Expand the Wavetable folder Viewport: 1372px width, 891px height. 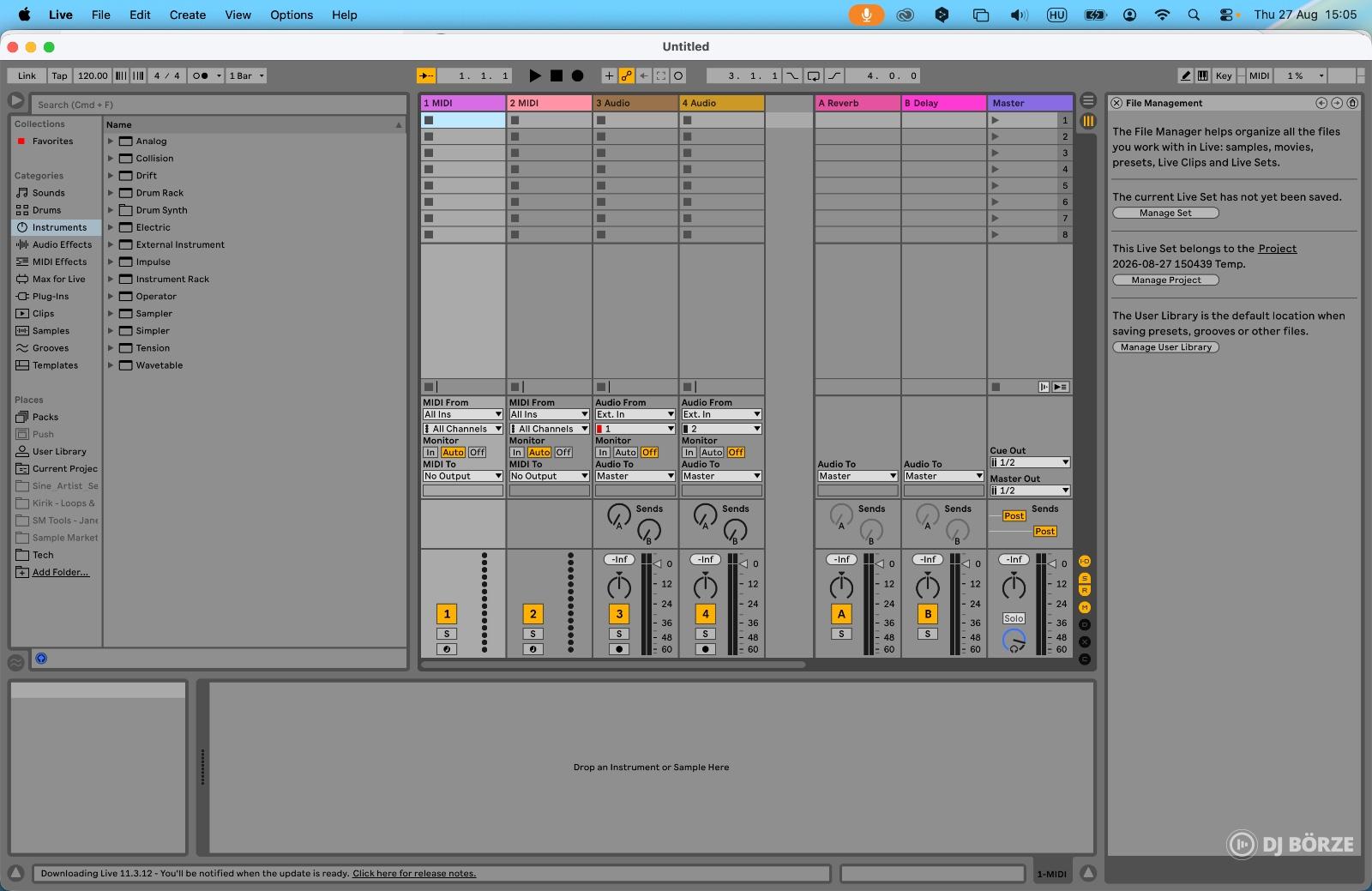click(x=111, y=365)
